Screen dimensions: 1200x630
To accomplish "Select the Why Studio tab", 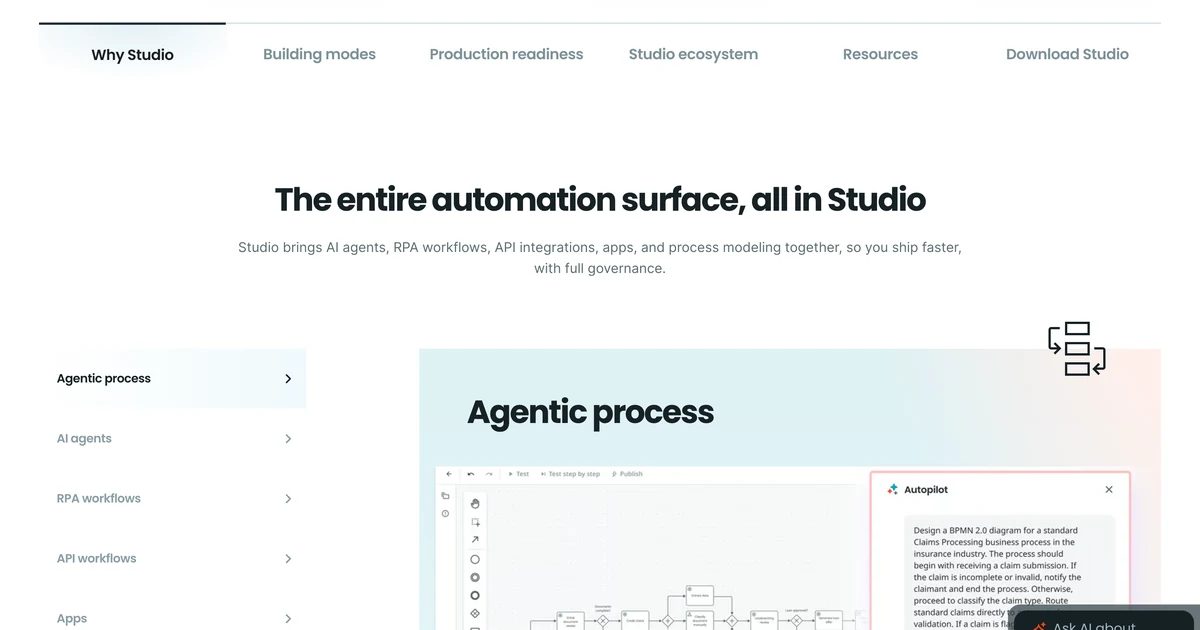I will coord(132,55).
